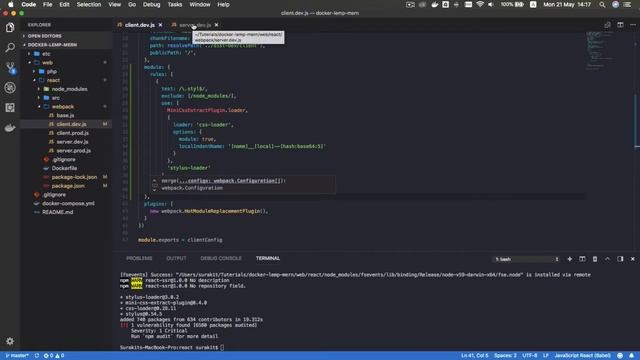Change file encoding UTF-8
Screen dimensions: 640x360
[530, 356]
